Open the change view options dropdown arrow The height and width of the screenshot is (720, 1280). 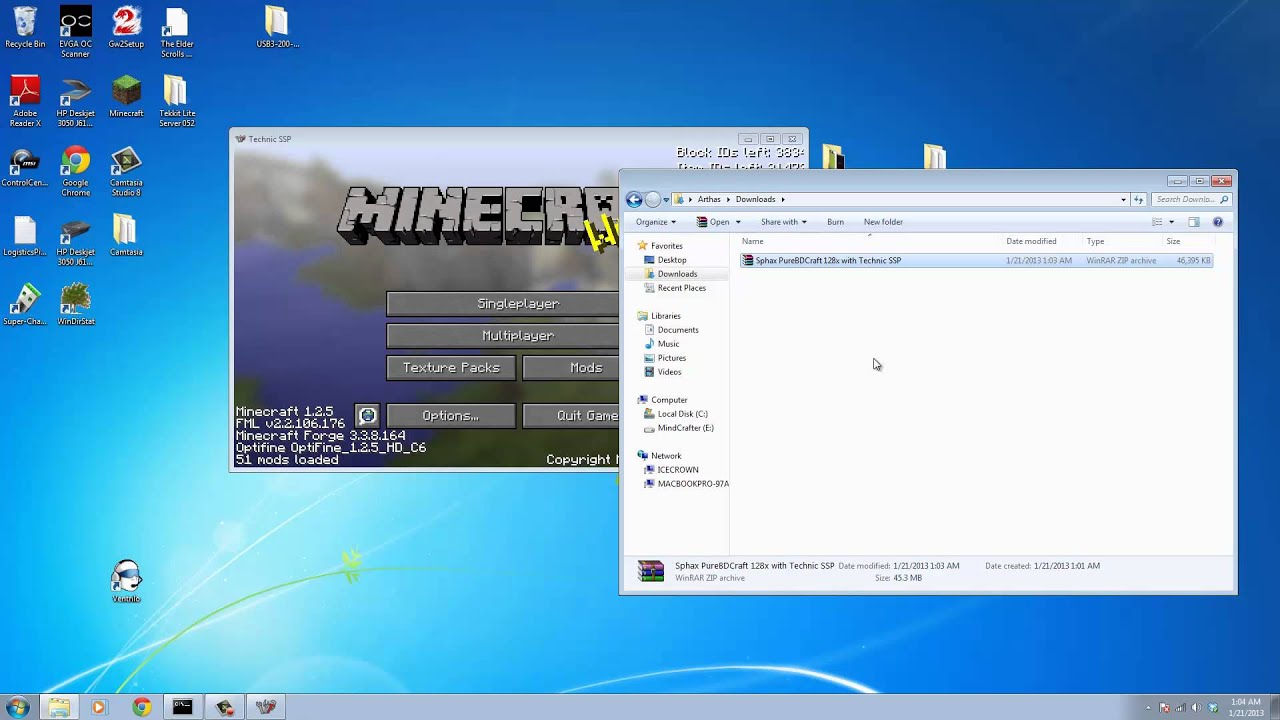[x=1171, y=222]
